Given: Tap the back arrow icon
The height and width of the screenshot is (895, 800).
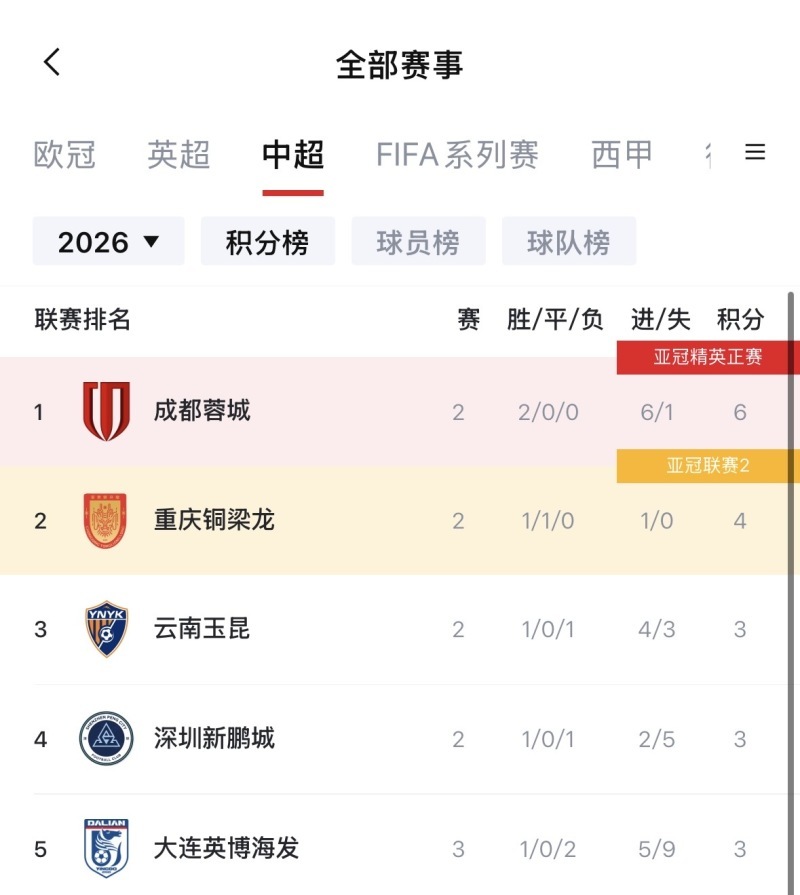Looking at the screenshot, I should coord(52,62).
